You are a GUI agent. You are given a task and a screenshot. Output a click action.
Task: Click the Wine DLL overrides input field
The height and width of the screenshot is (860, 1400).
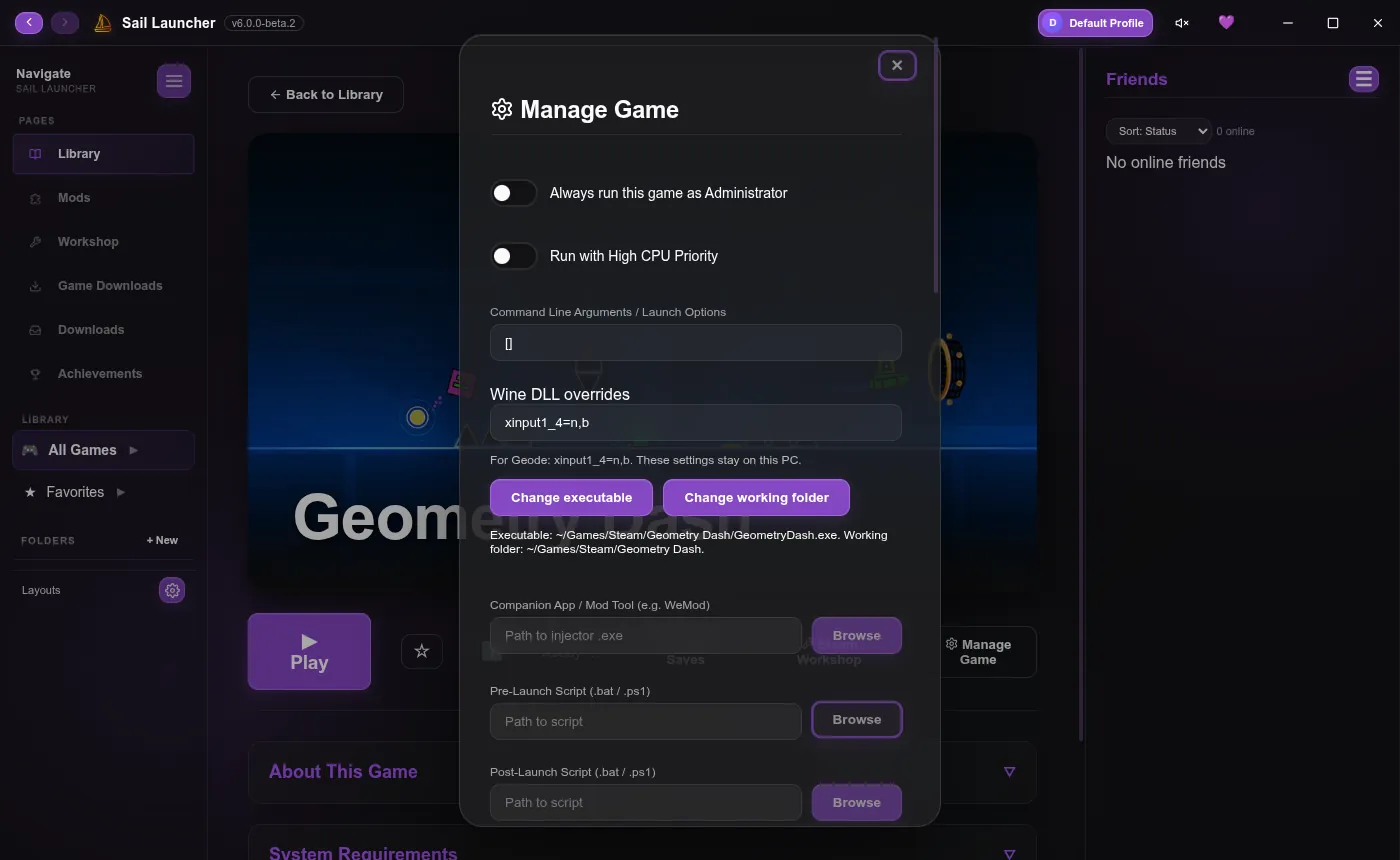[695, 422]
